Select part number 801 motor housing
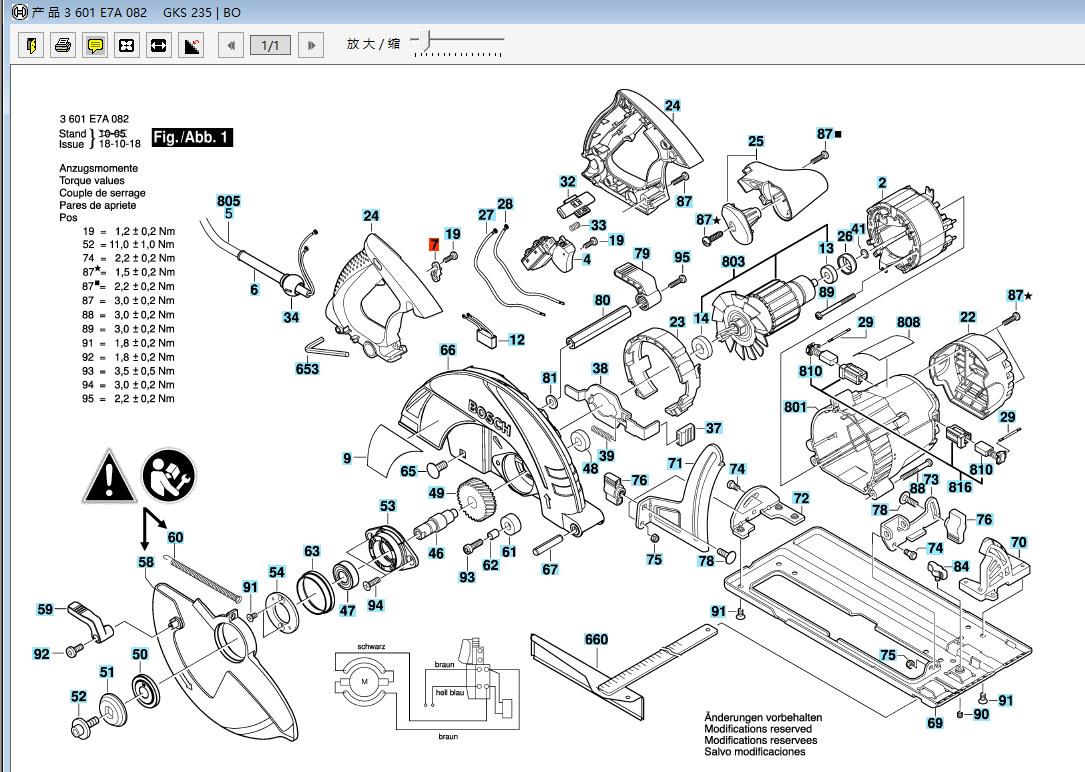Image resolution: width=1085 pixels, height=772 pixels. coord(796,407)
